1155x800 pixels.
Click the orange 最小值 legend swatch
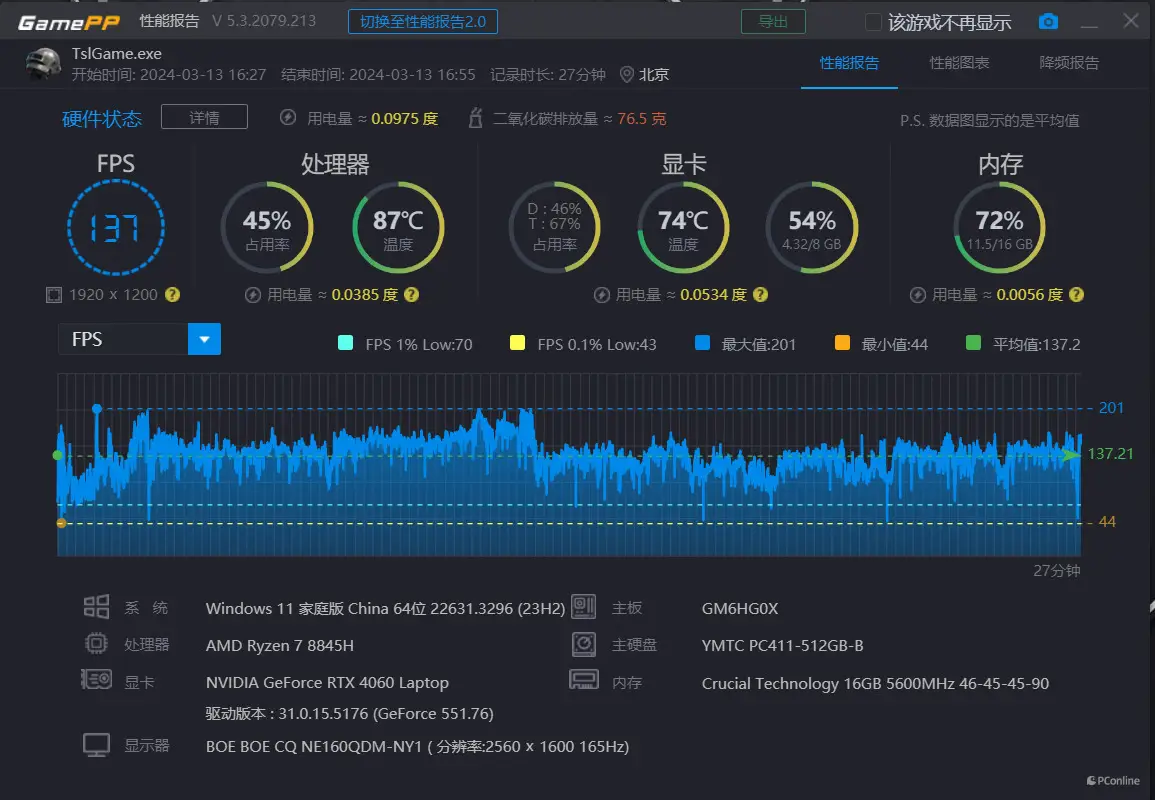coord(842,343)
